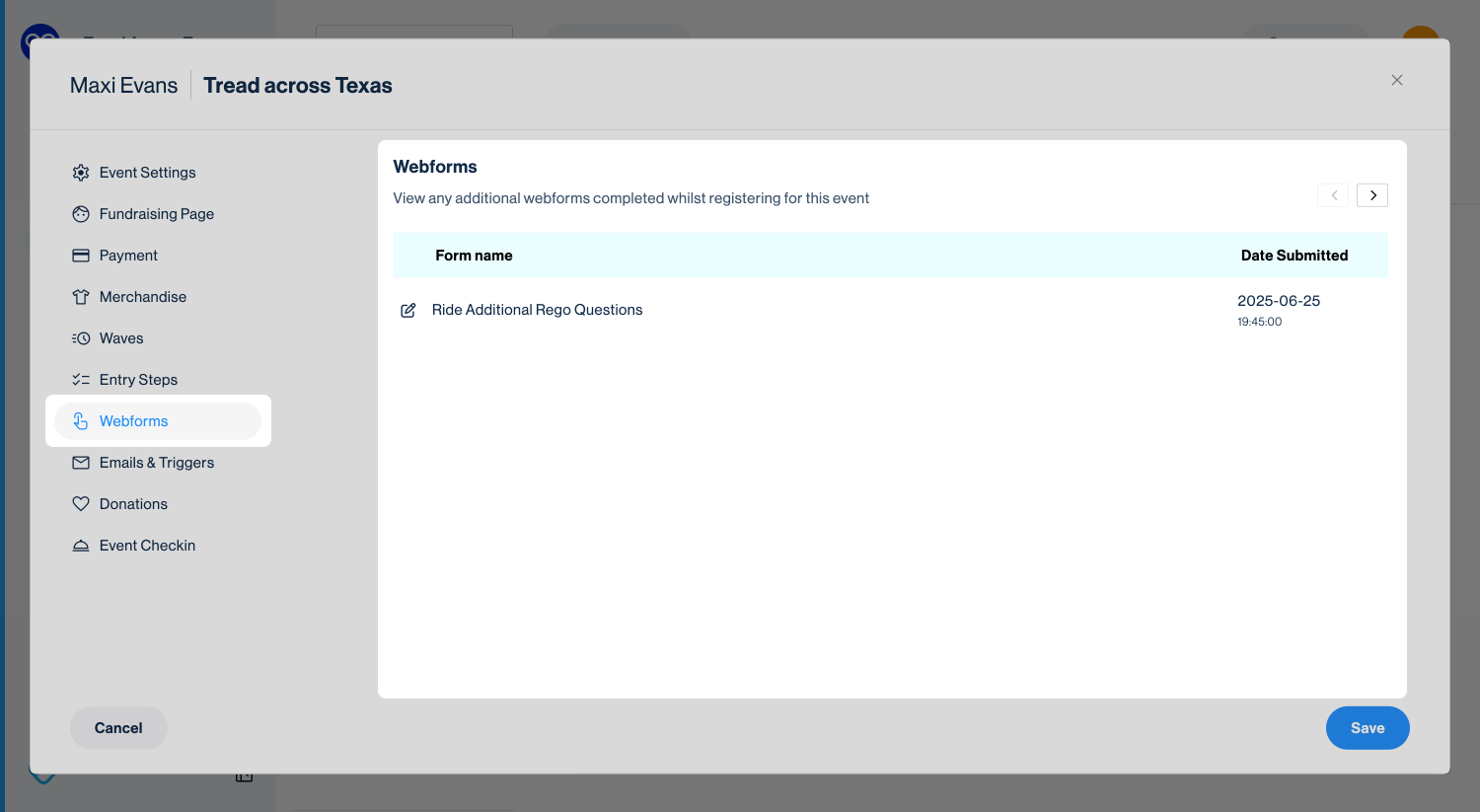Viewport: 1480px width, 812px height.
Task: Click the Emails & Triggers envelope icon
Action: 81,463
